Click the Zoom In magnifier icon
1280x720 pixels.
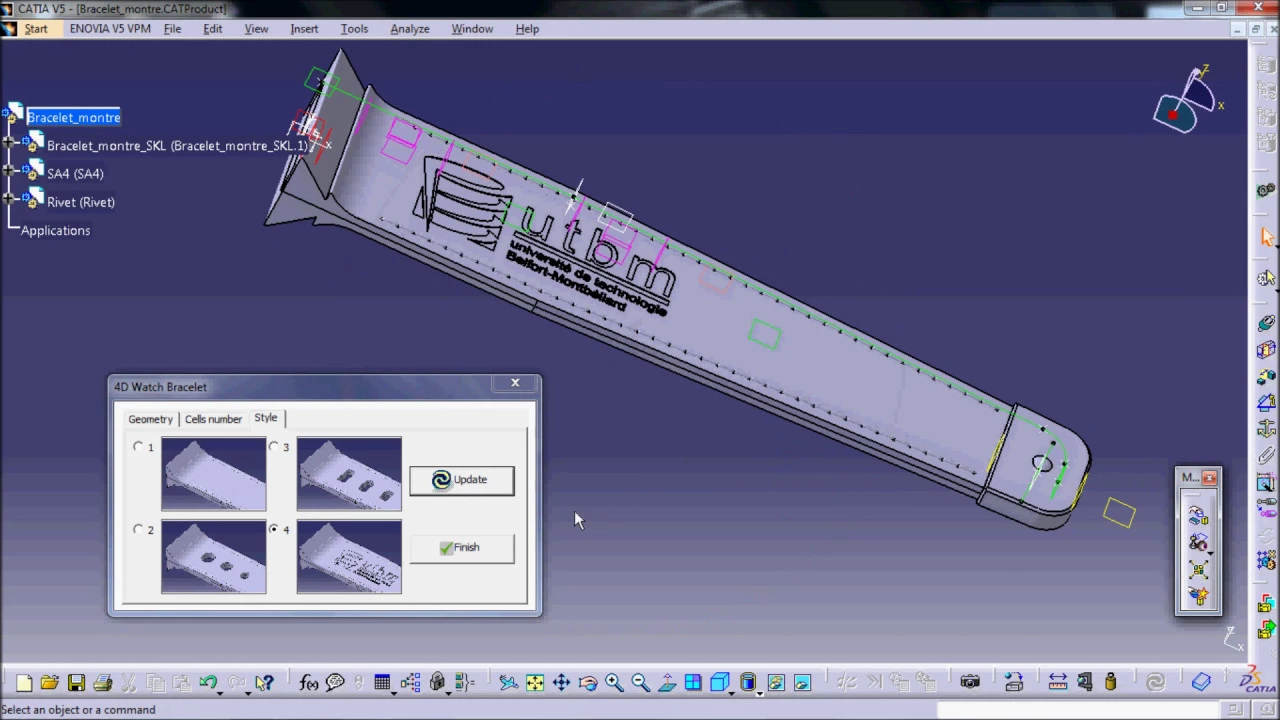click(614, 683)
